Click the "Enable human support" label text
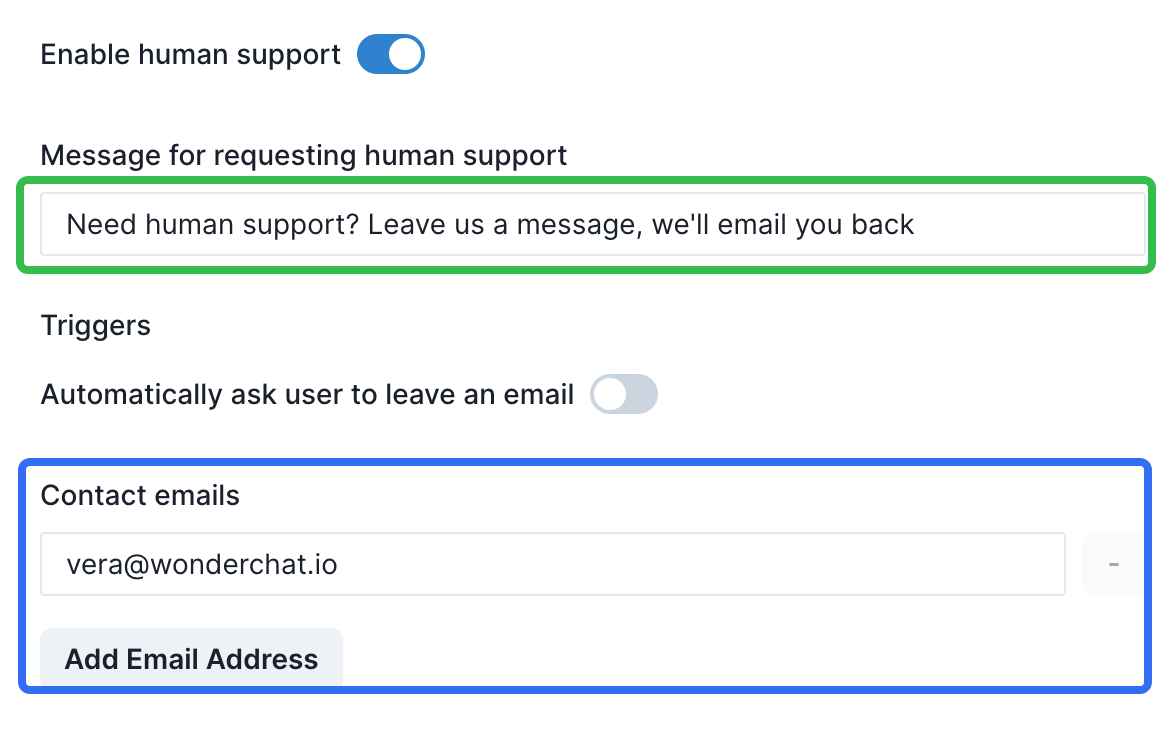 coord(190,55)
